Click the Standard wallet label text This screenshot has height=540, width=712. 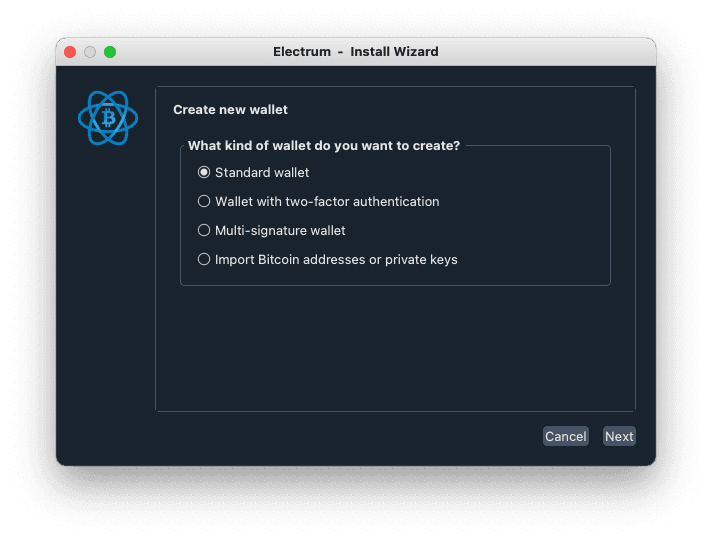click(x=262, y=173)
